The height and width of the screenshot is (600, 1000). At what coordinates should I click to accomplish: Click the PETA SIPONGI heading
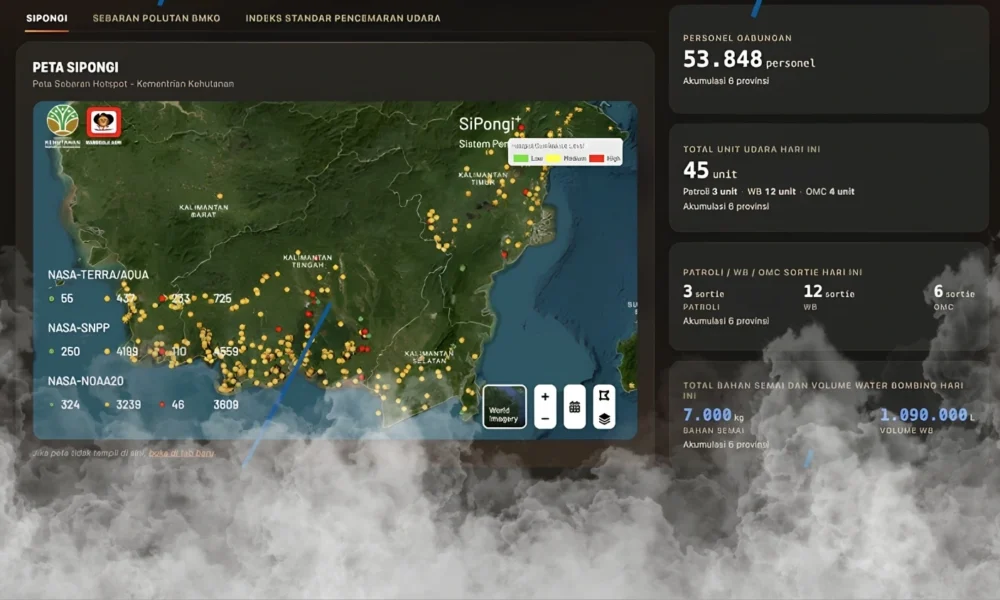click(x=75, y=67)
